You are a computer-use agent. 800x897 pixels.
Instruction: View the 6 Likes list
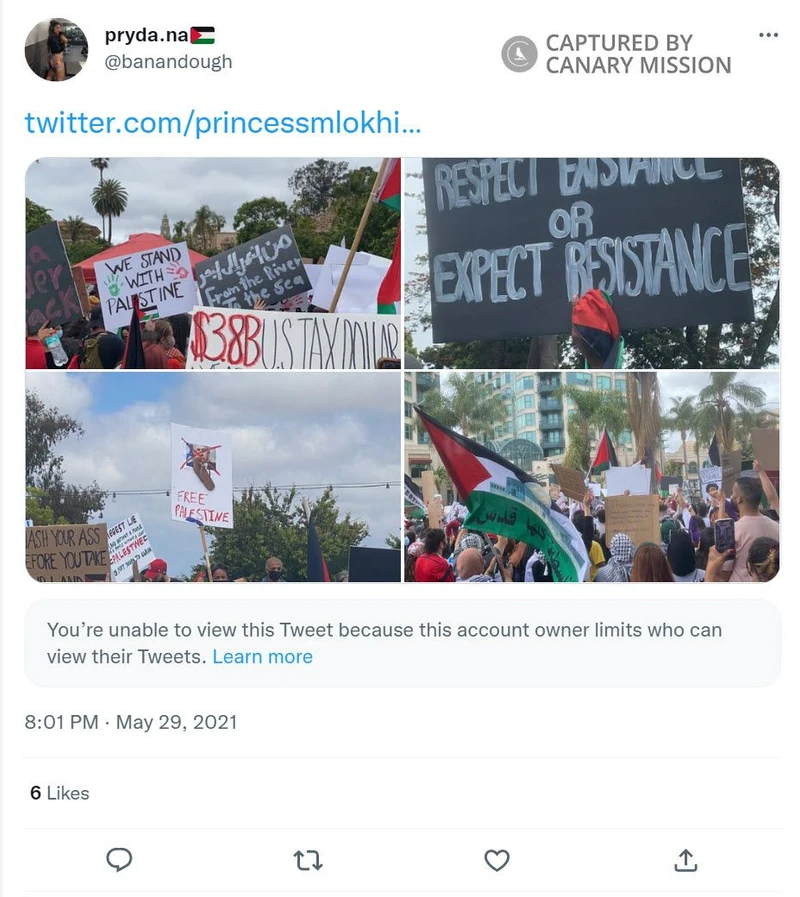pos(60,793)
